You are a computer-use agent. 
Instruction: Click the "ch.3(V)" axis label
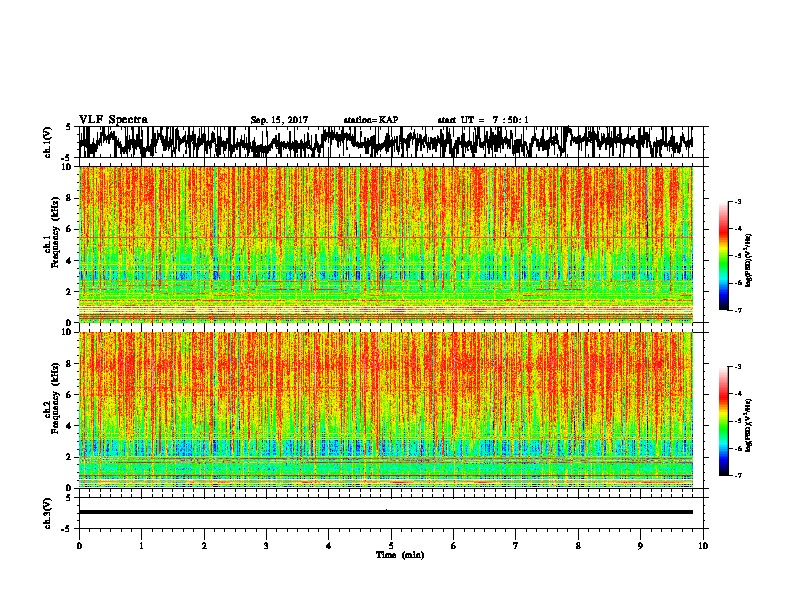tap(48, 513)
